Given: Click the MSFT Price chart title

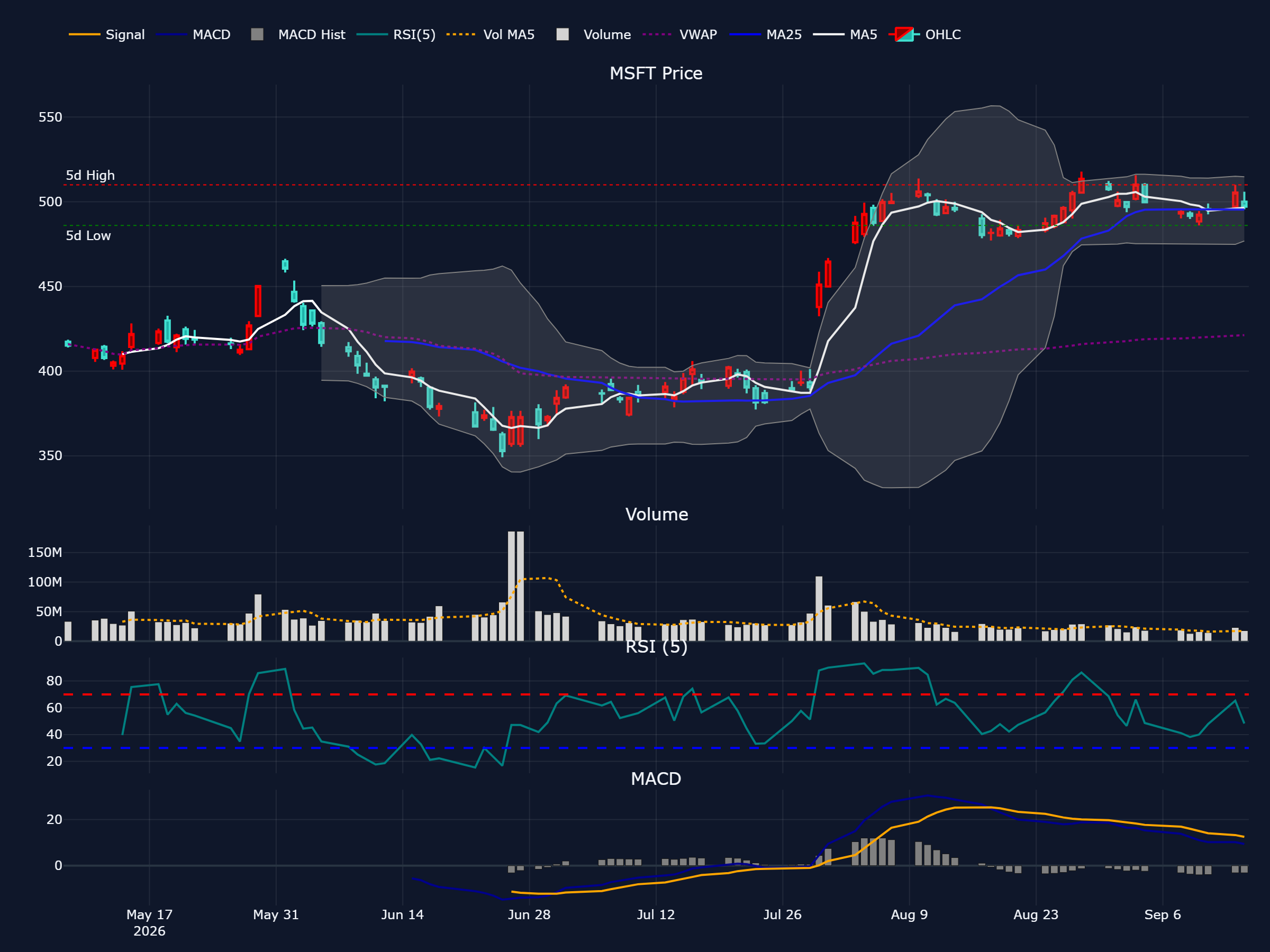Looking at the screenshot, I should pyautogui.click(x=656, y=74).
